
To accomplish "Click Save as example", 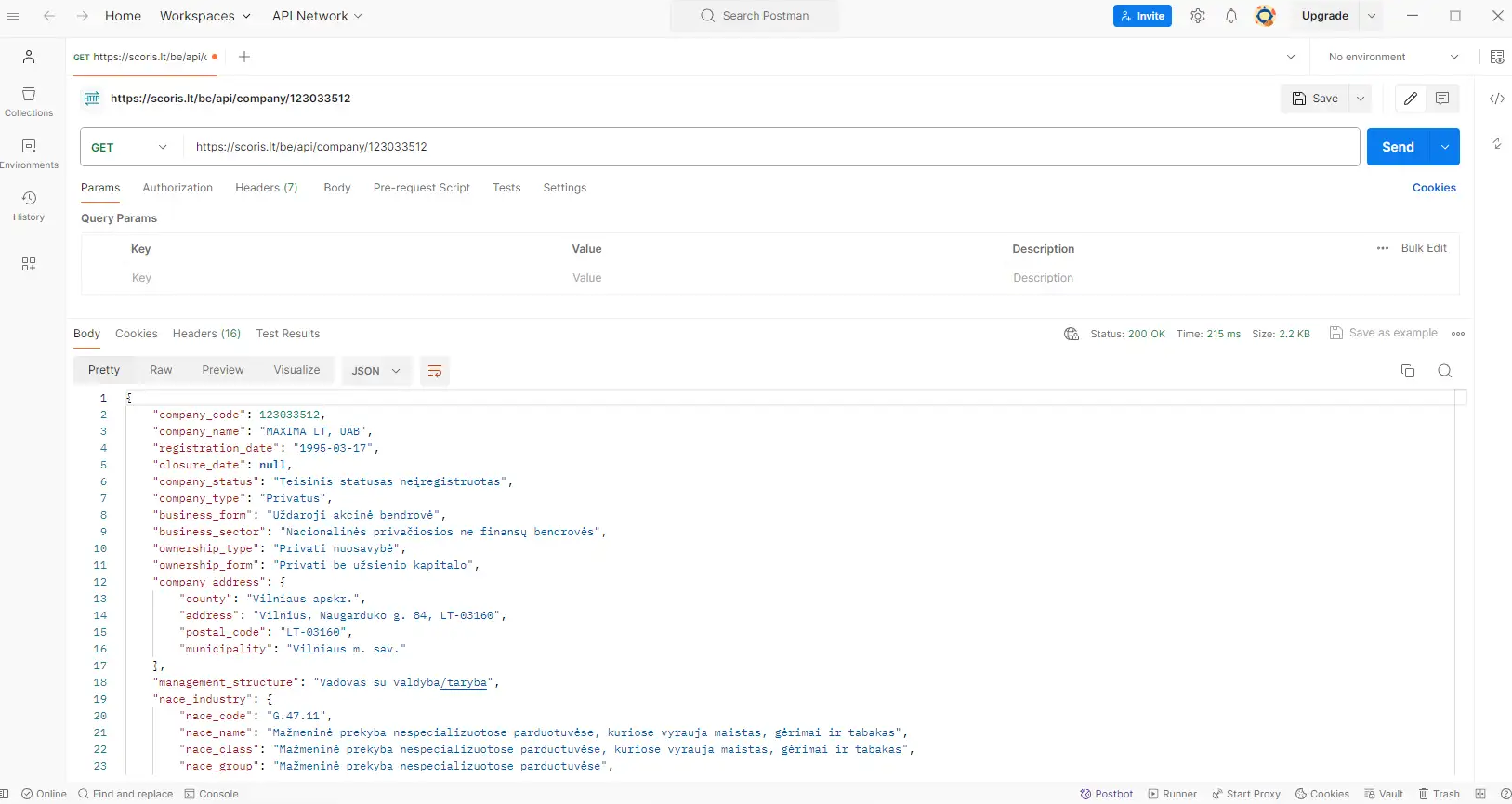I will coord(1384,333).
